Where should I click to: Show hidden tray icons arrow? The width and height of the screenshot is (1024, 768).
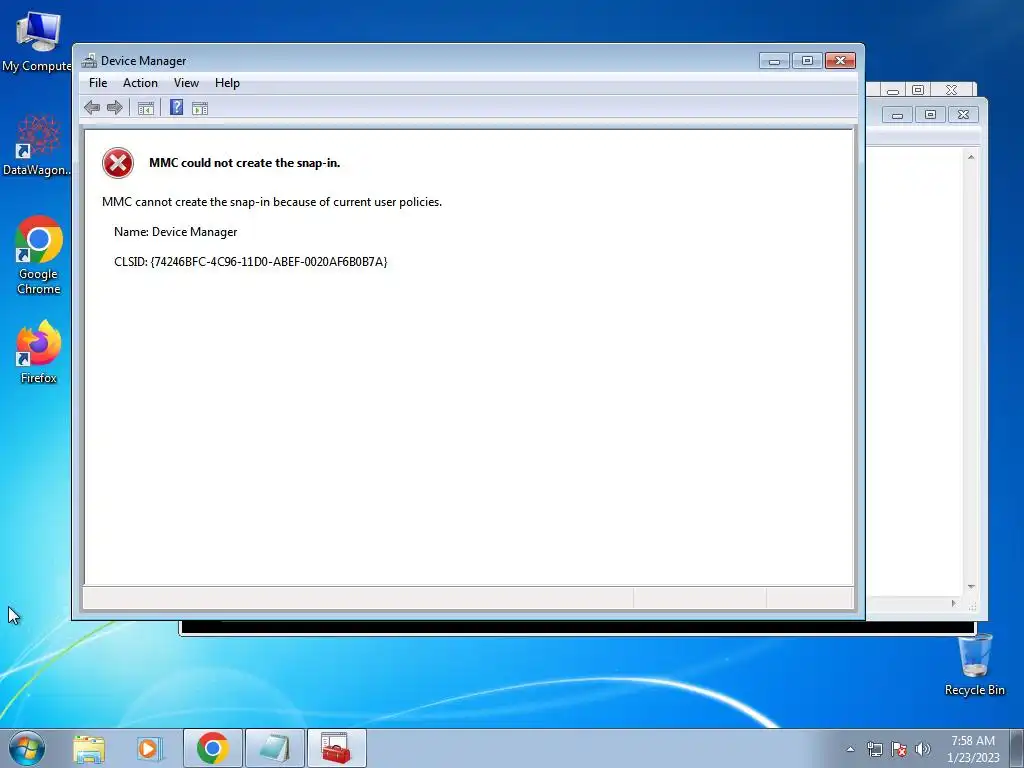pos(850,749)
